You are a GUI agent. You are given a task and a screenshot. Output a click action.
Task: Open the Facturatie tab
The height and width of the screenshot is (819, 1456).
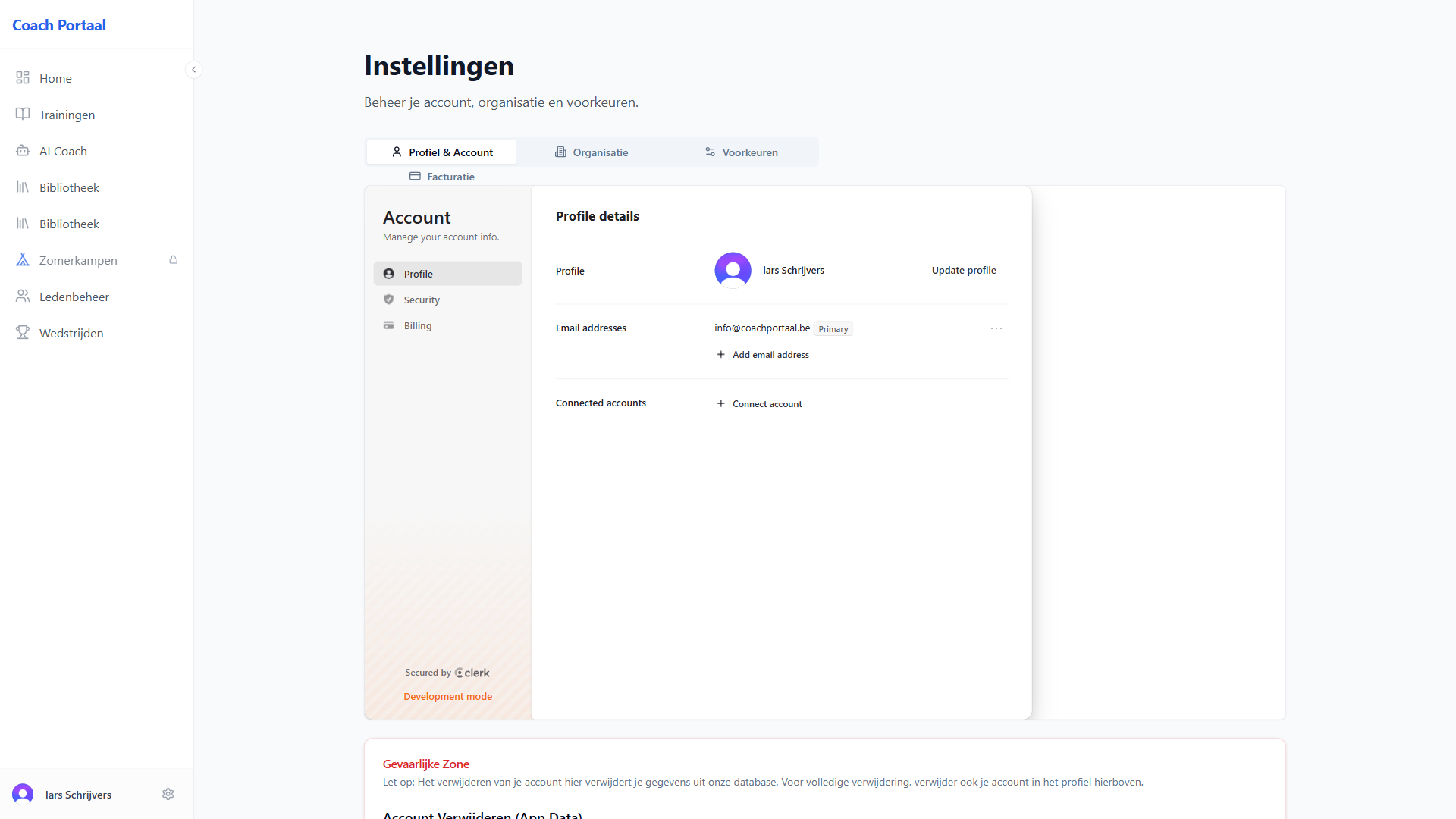[x=442, y=177]
